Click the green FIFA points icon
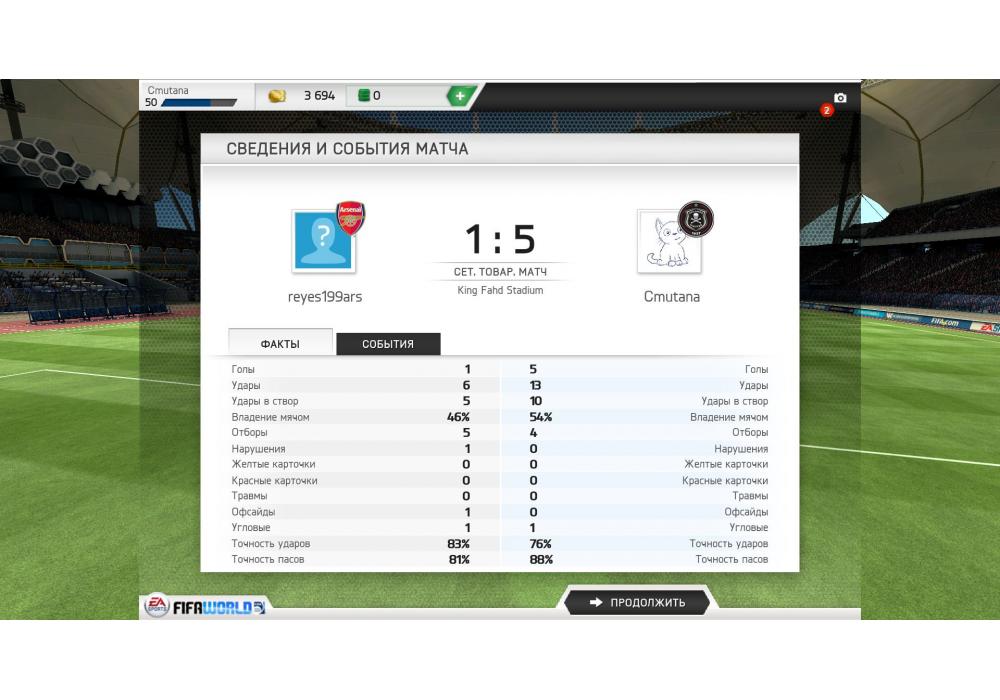Viewport: 1000px width, 700px height. click(x=364, y=96)
